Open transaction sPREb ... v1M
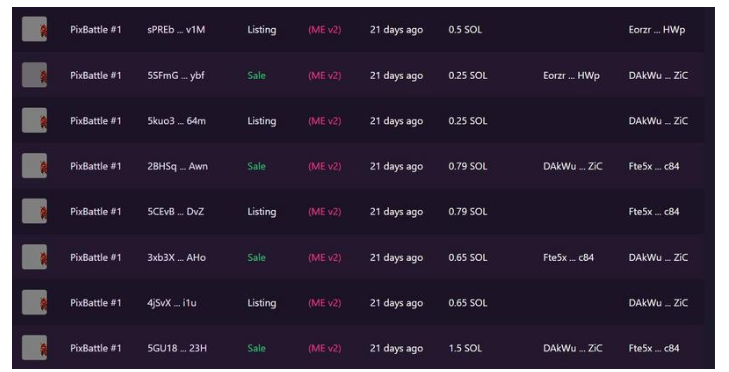 [x=176, y=30]
